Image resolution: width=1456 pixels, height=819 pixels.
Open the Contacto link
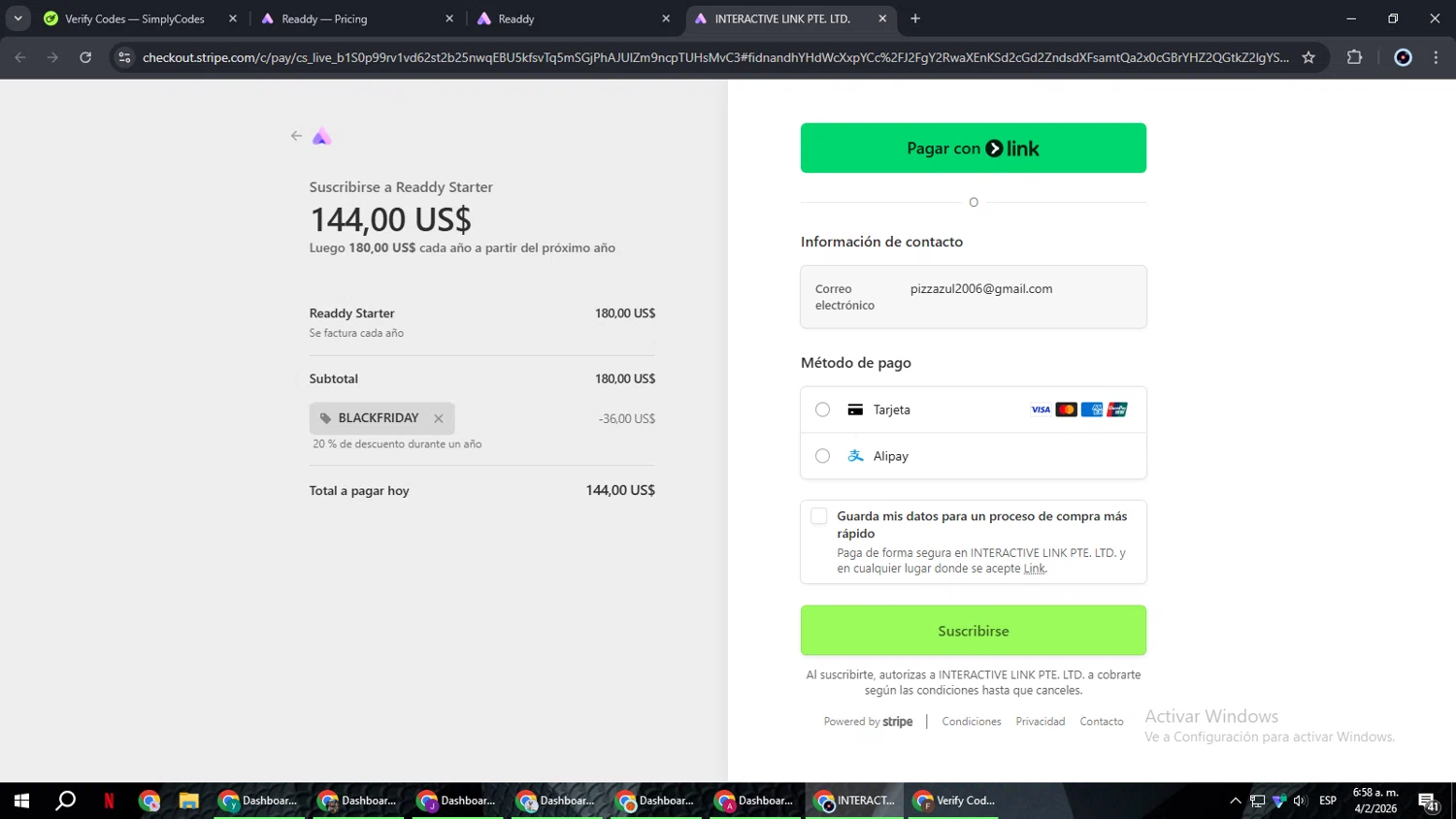pyautogui.click(x=1102, y=722)
